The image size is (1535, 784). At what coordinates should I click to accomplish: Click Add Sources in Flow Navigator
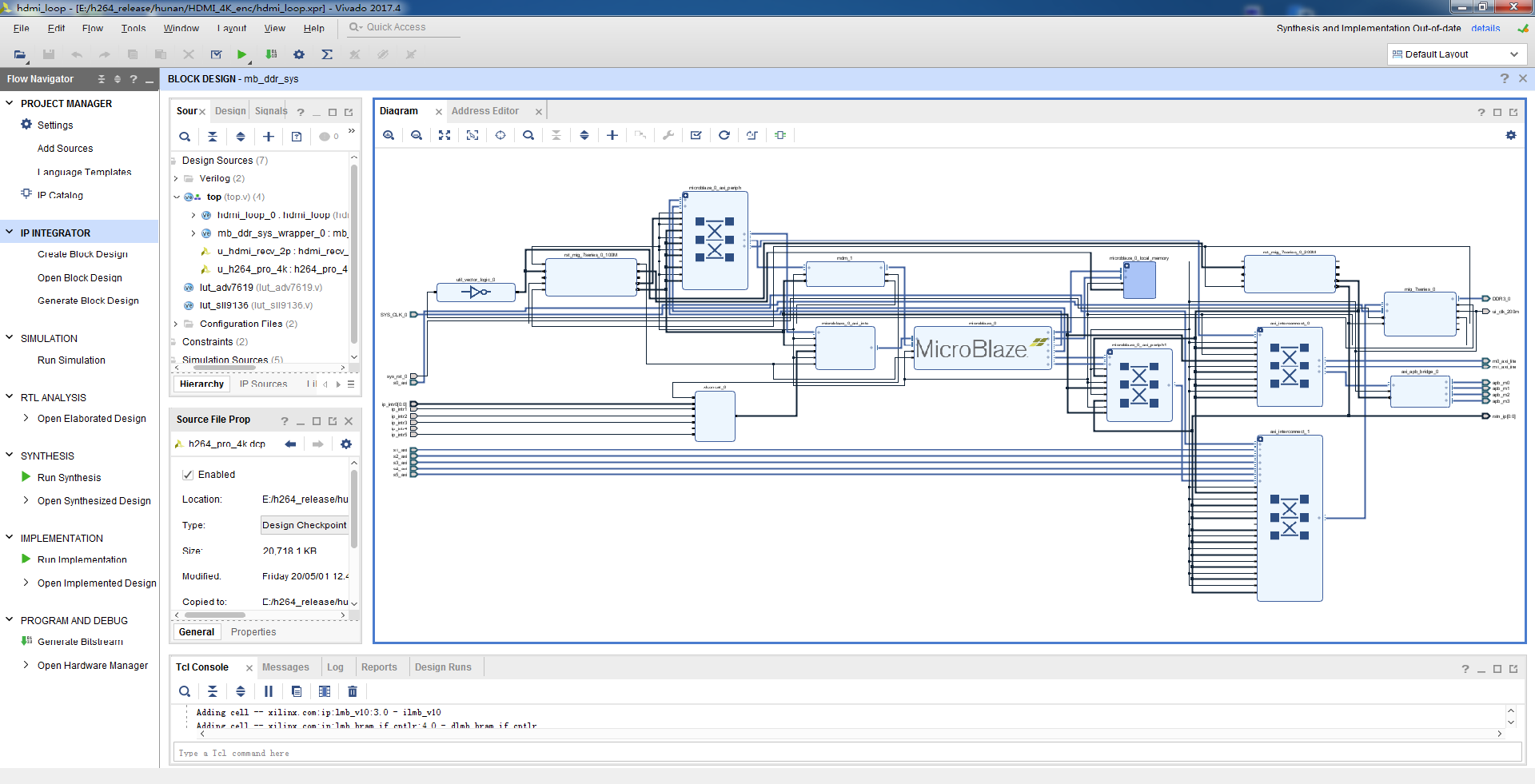point(66,149)
